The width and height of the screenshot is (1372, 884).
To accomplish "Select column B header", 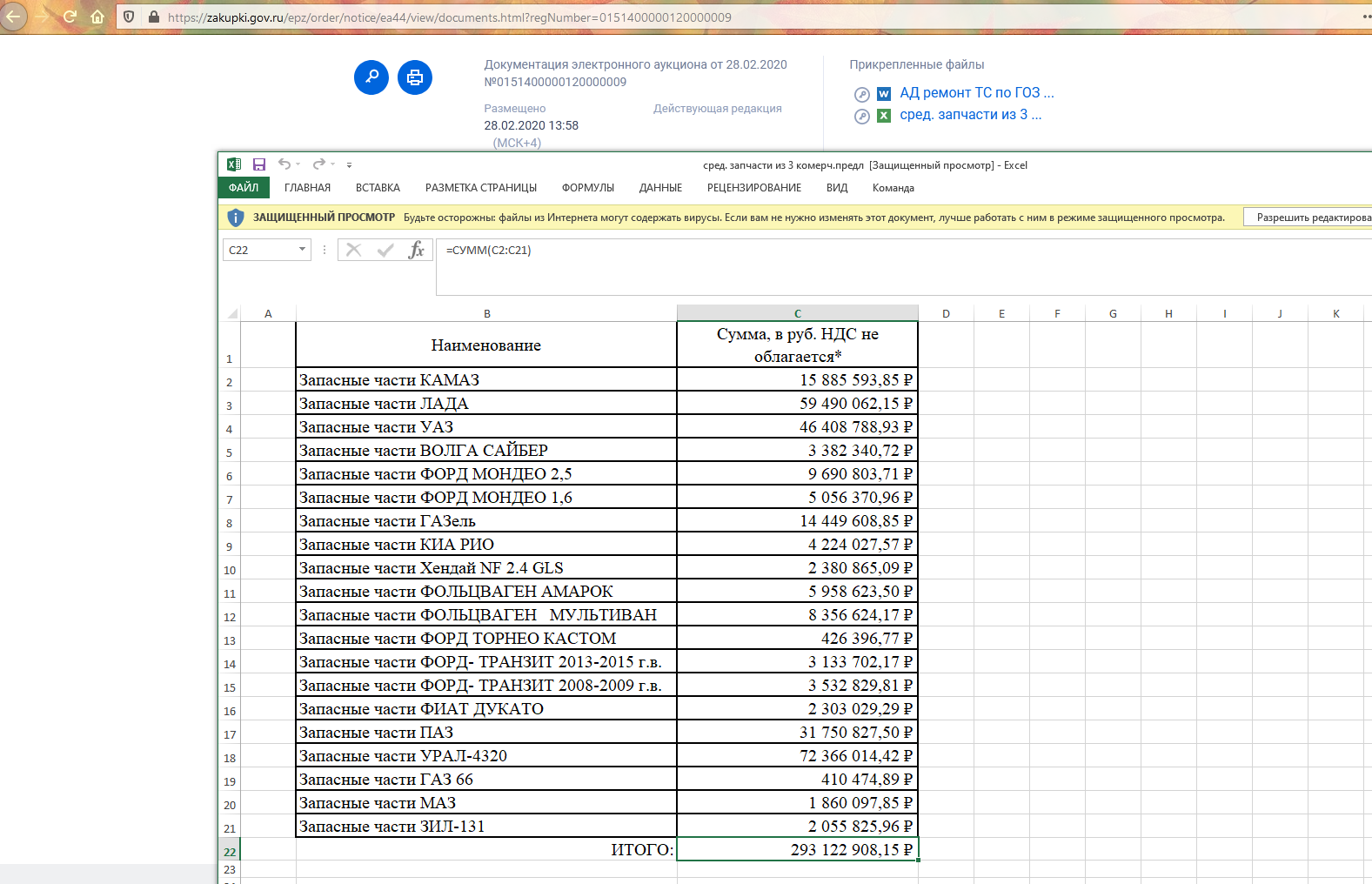I will pyautogui.click(x=487, y=314).
